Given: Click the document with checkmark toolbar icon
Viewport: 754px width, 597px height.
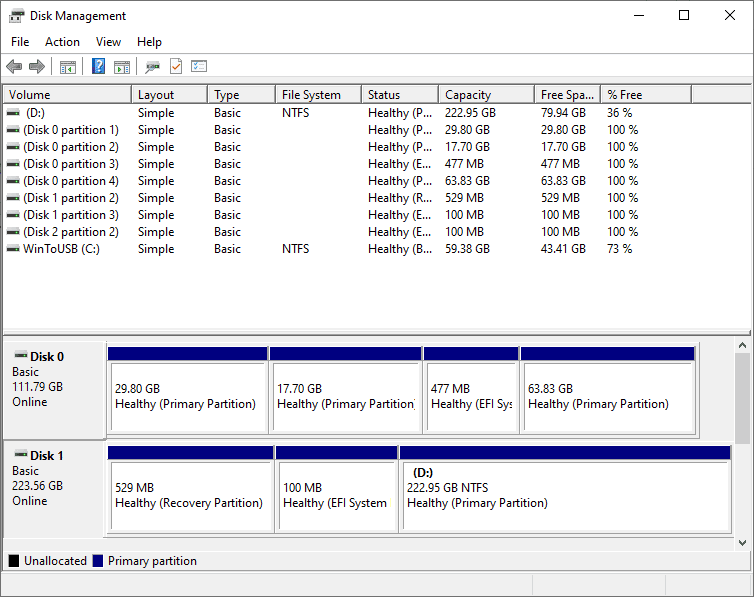Looking at the screenshot, I should tap(176, 66).
